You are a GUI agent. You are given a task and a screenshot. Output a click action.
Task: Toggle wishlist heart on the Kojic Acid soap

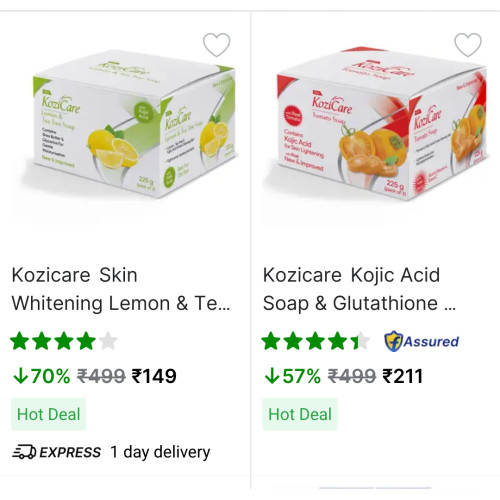pos(468,45)
